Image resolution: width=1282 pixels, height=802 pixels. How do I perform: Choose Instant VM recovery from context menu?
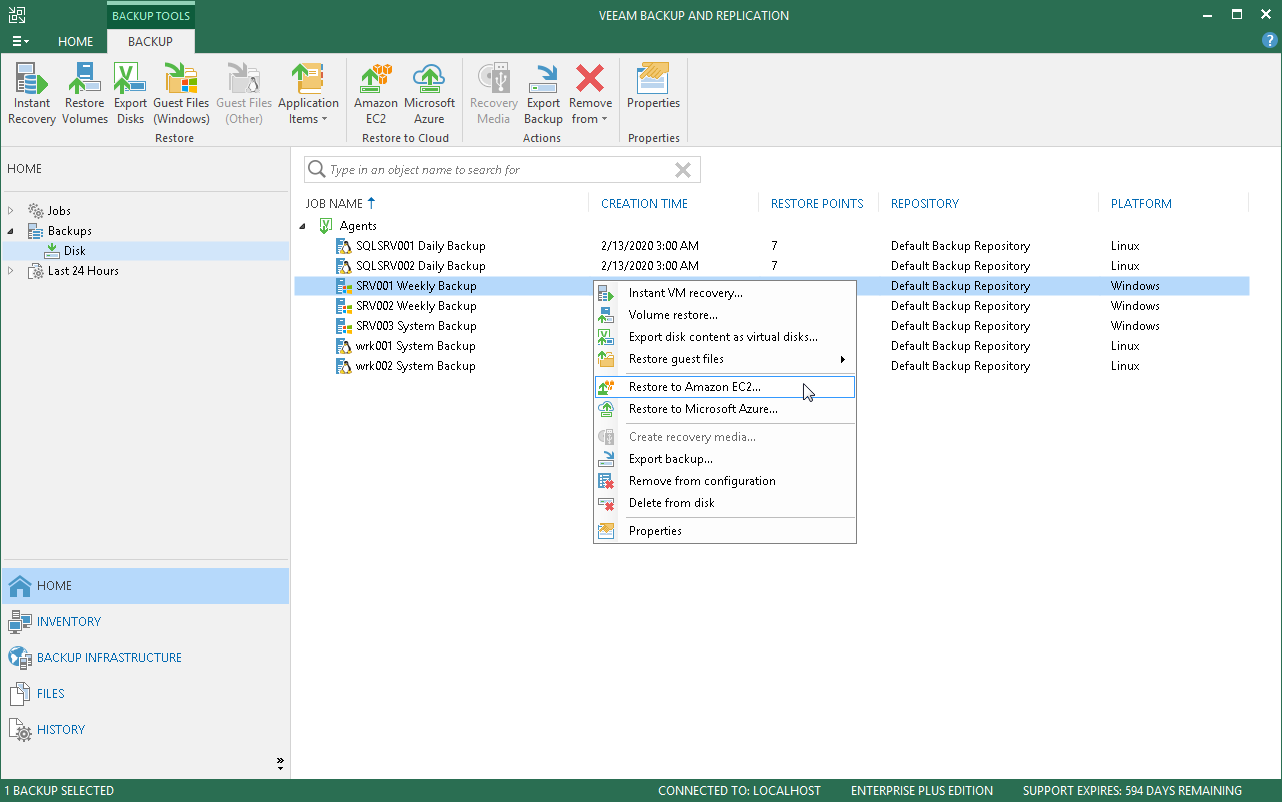tap(725, 293)
